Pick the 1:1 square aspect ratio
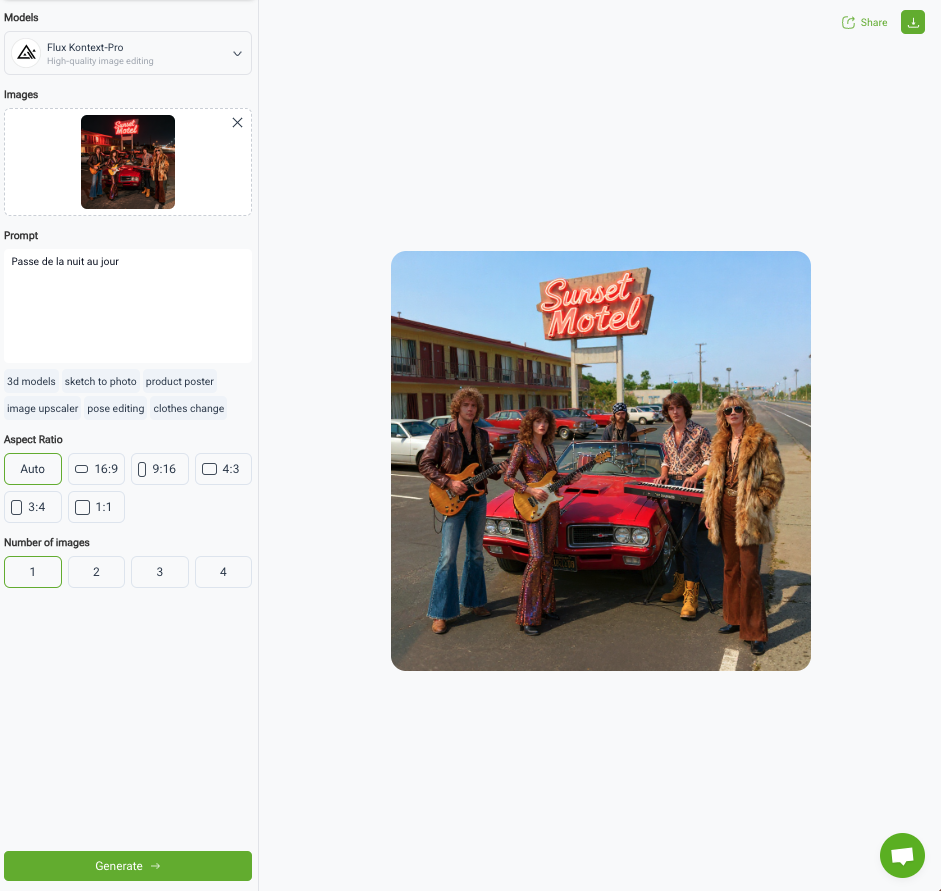This screenshot has width=941, height=891. coord(96,507)
